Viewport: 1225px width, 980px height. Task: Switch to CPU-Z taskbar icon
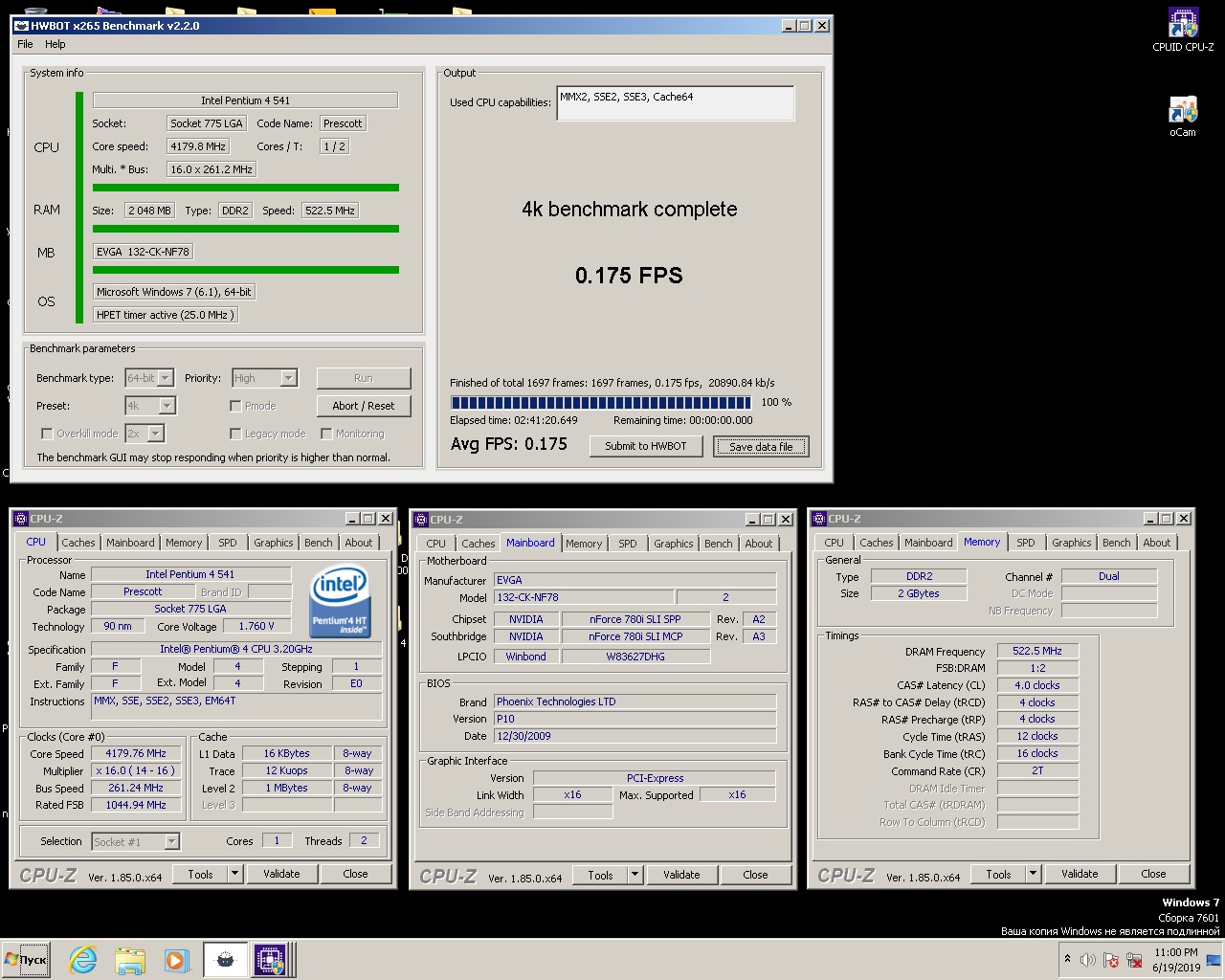pos(269,959)
